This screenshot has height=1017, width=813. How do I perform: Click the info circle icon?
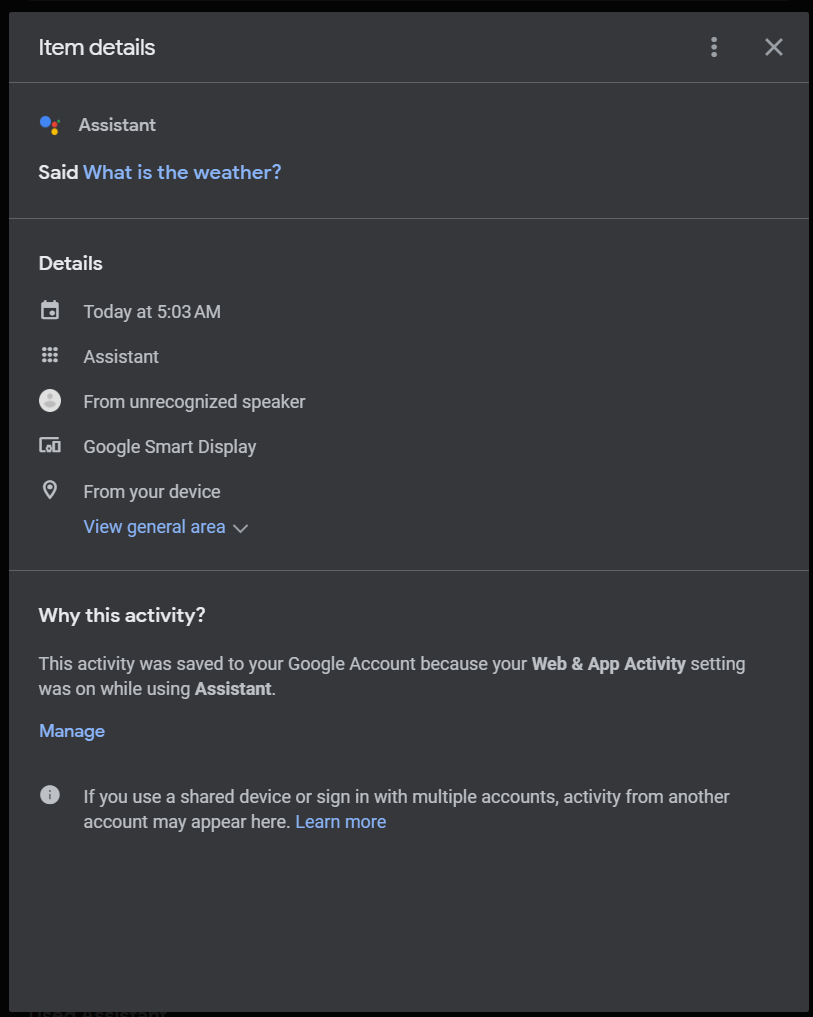click(50, 796)
